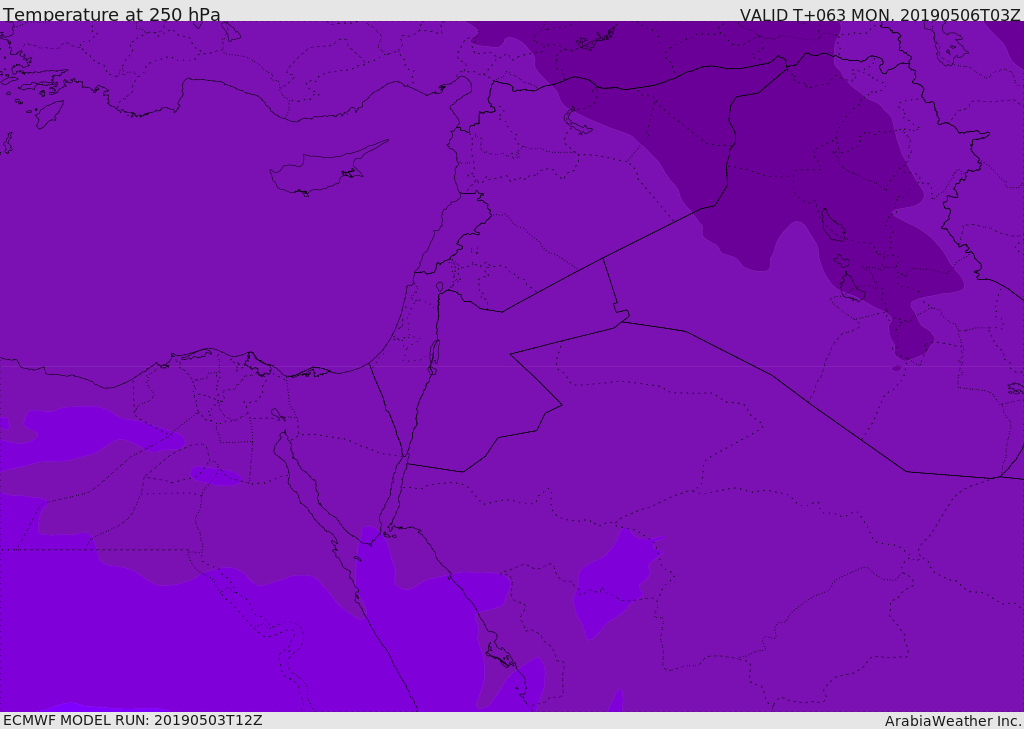Click the large lake in dark purple zone

830,225
